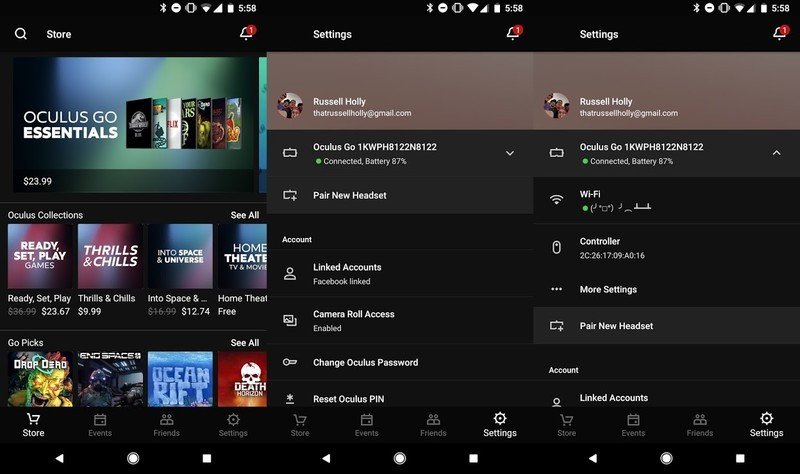Screen dimensions: 800x474
Task: Select Friends tab in left screen bottom bar
Action: pyautogui.click(x=166, y=425)
